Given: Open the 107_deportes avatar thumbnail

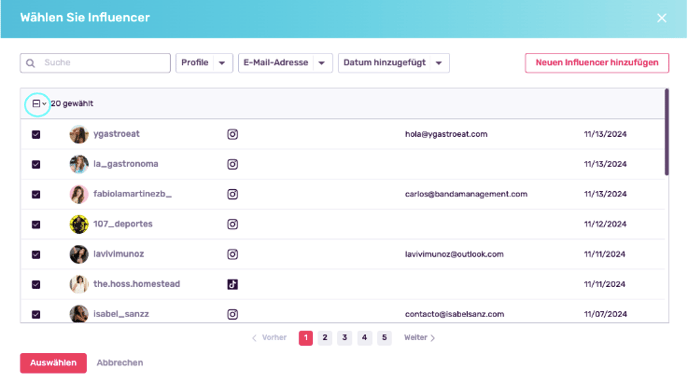Looking at the screenshot, I should 79,224.
